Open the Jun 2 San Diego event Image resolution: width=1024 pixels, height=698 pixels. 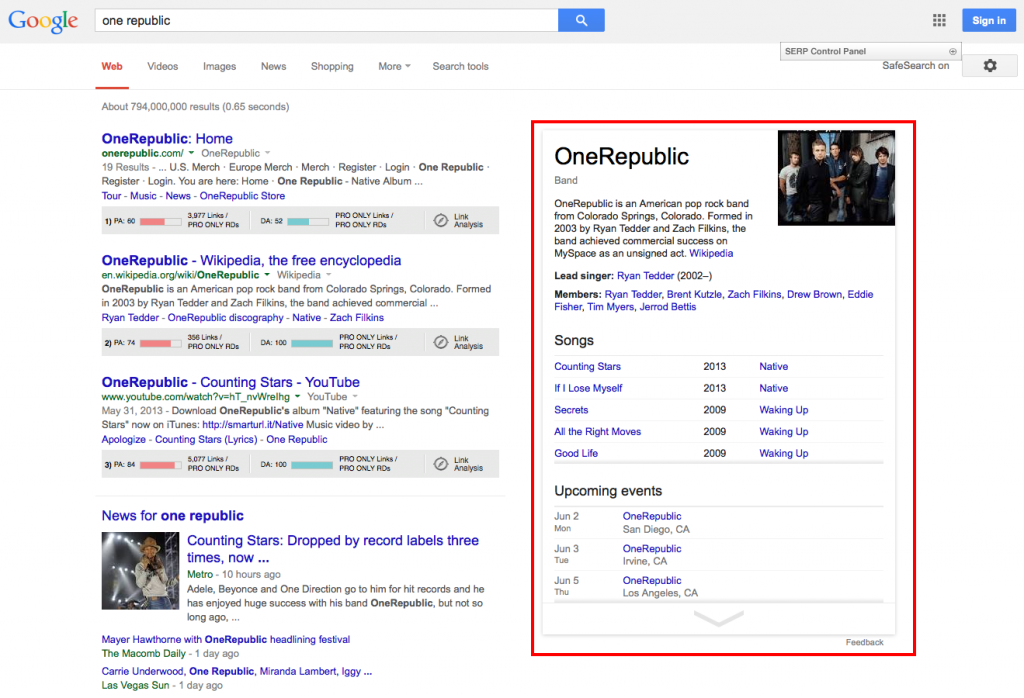652,516
